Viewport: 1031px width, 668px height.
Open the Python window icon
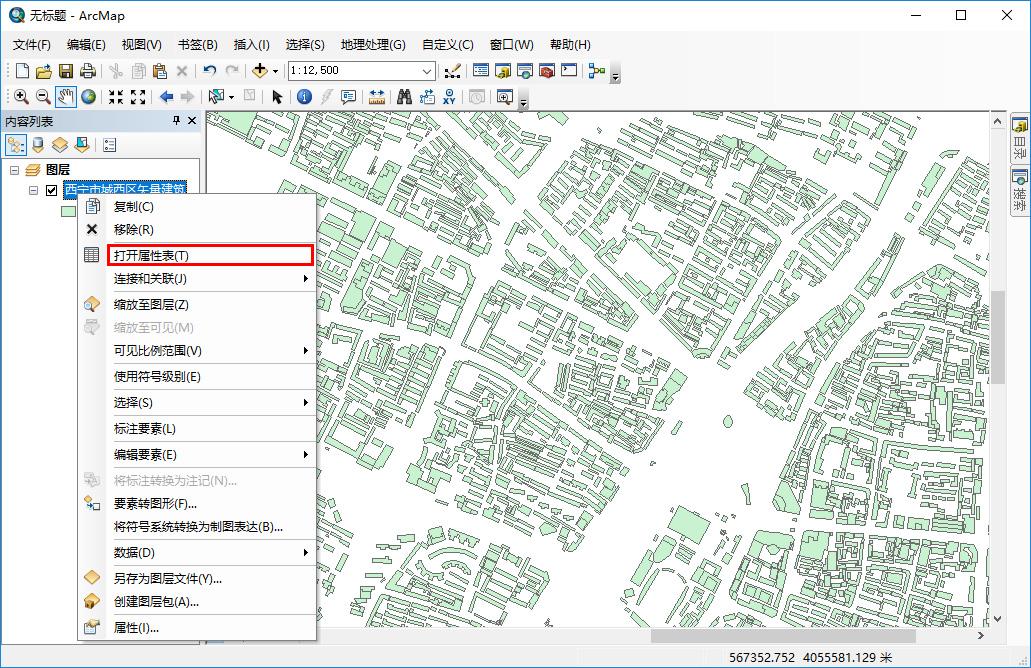pyautogui.click(x=569, y=71)
